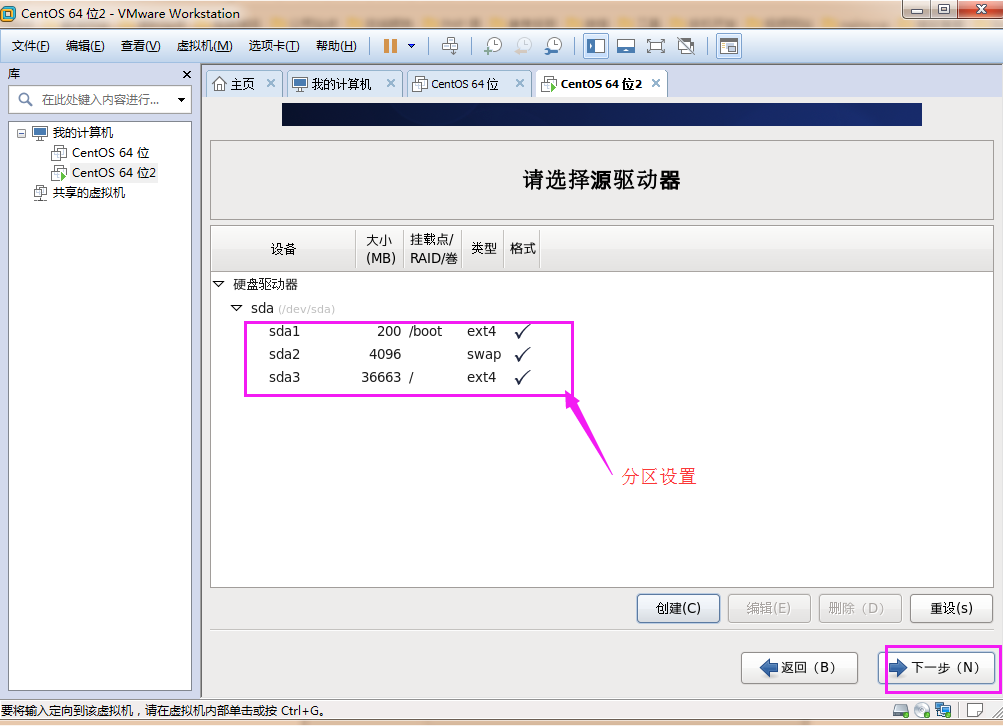Open the 虚拟机(M) menu
This screenshot has width=1003, height=726.
click(x=204, y=46)
